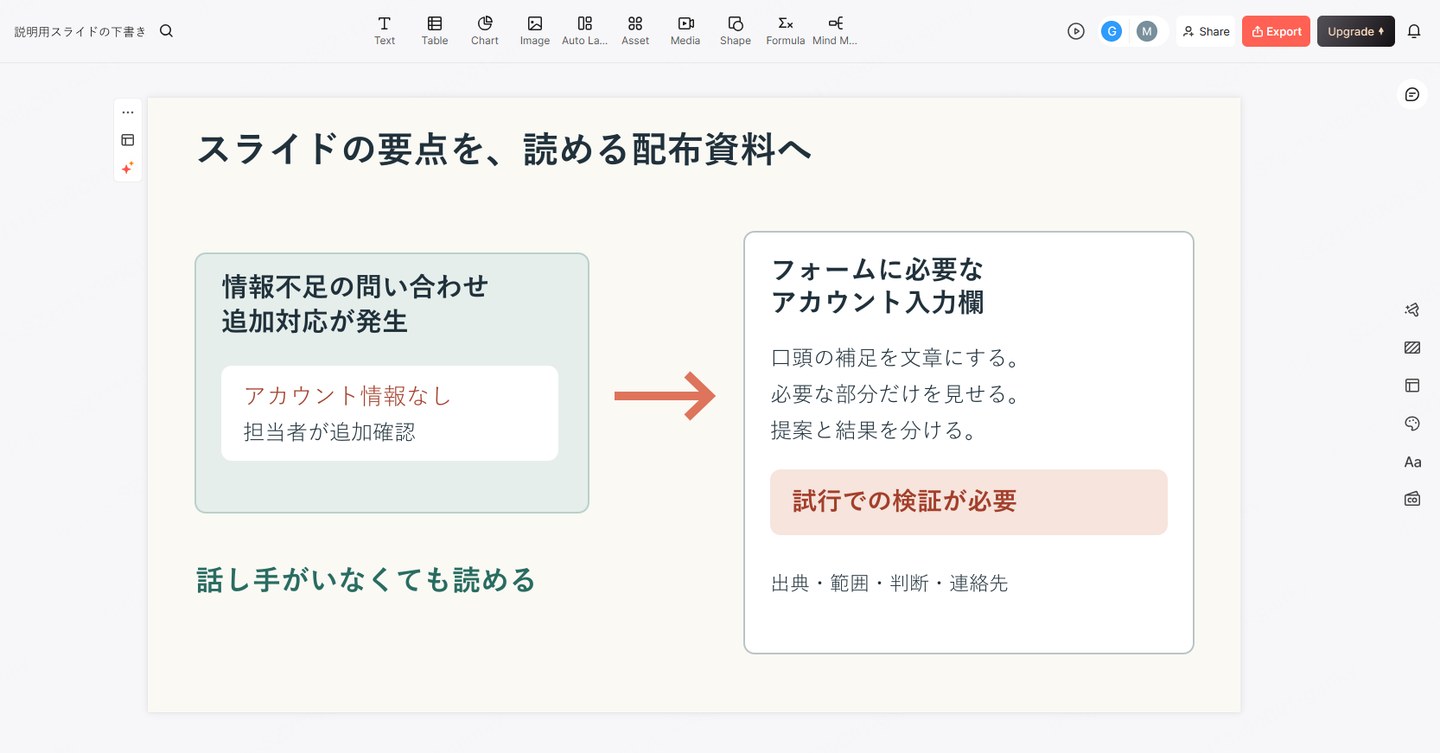Click the AI sparkle icon

click(x=127, y=168)
